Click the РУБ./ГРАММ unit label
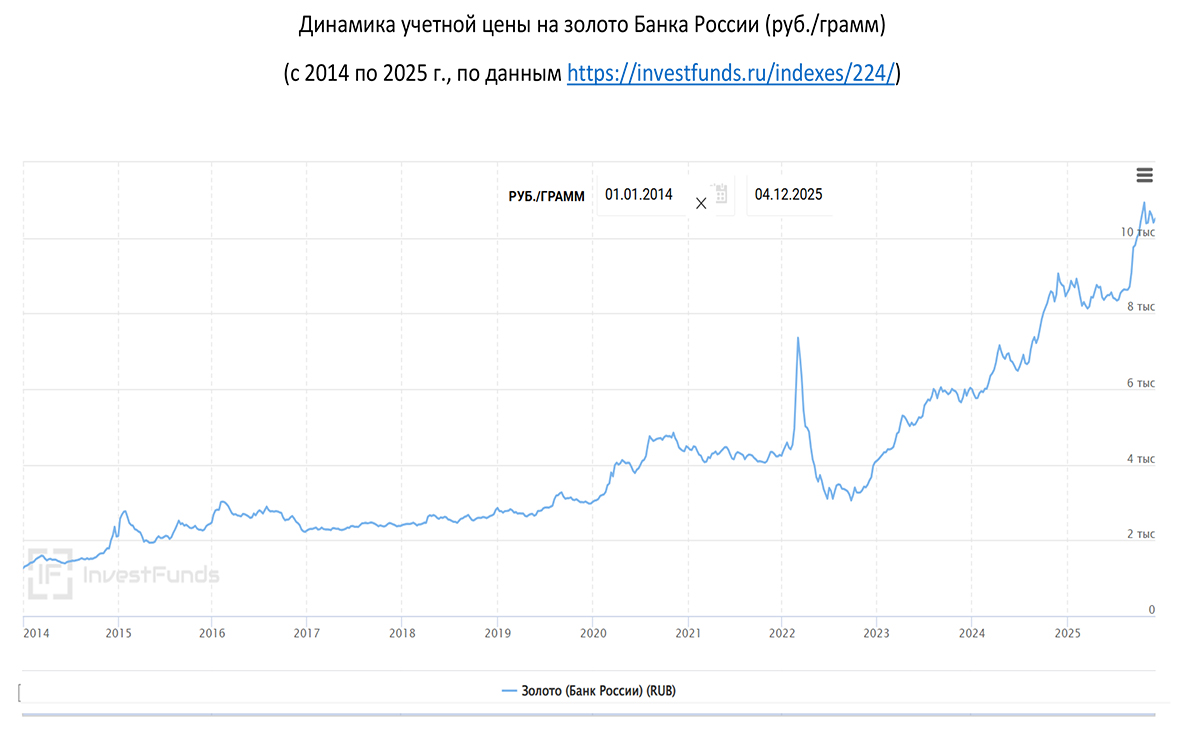The height and width of the screenshot is (729, 1200). coord(546,197)
